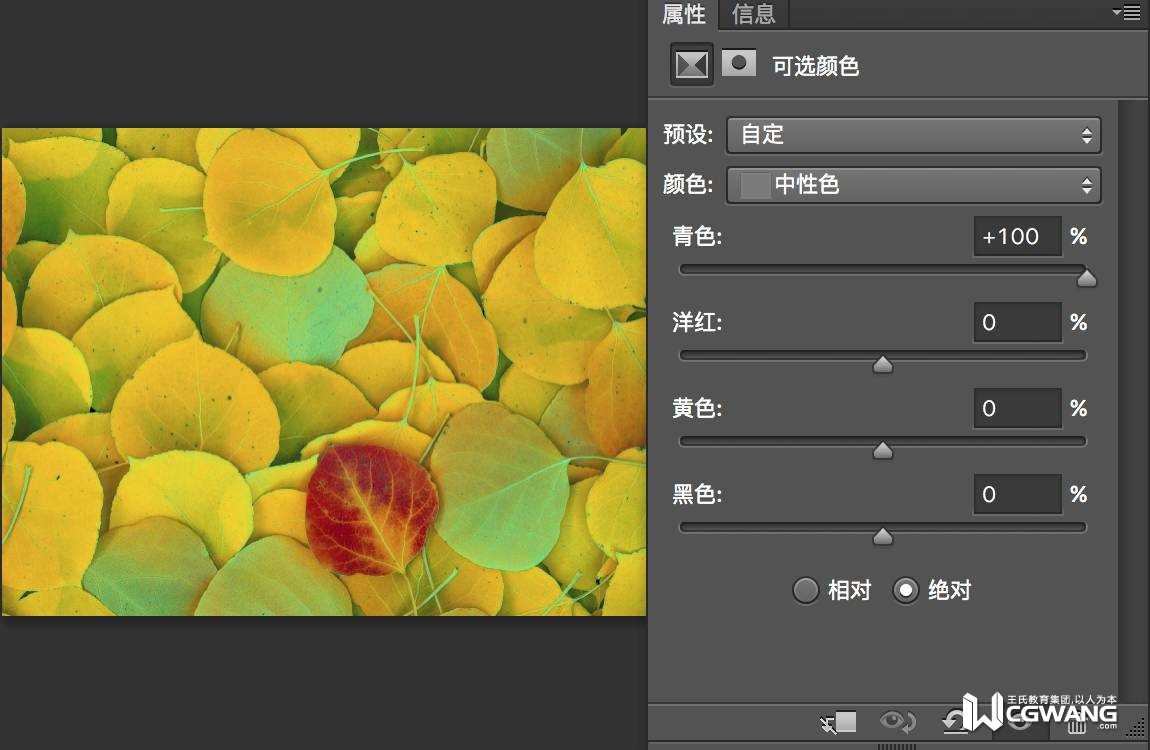This screenshot has width=1150, height=750.
Task: Click the 黄色 slider handle
Action: tap(883, 449)
